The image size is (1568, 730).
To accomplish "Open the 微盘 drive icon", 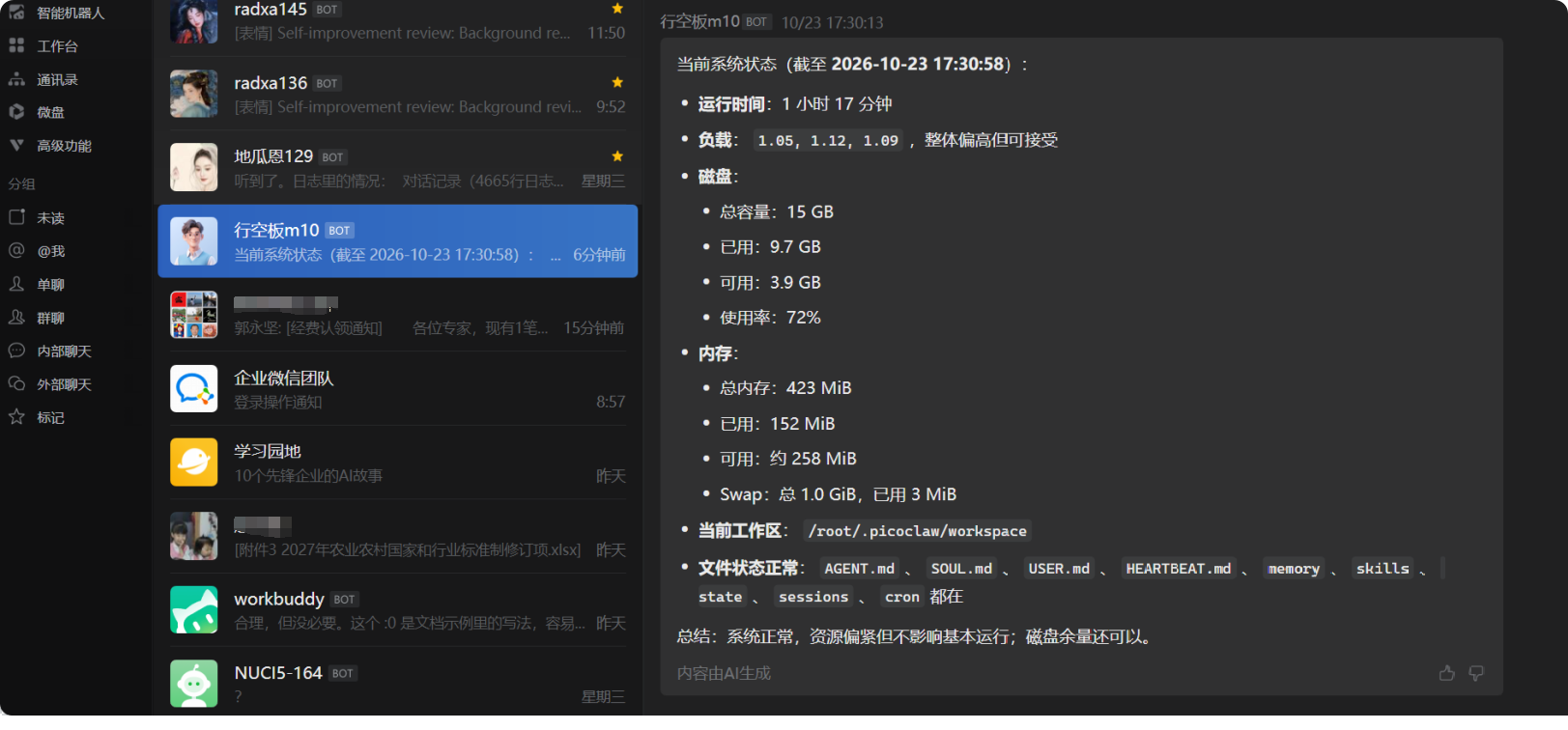I will coord(16,112).
